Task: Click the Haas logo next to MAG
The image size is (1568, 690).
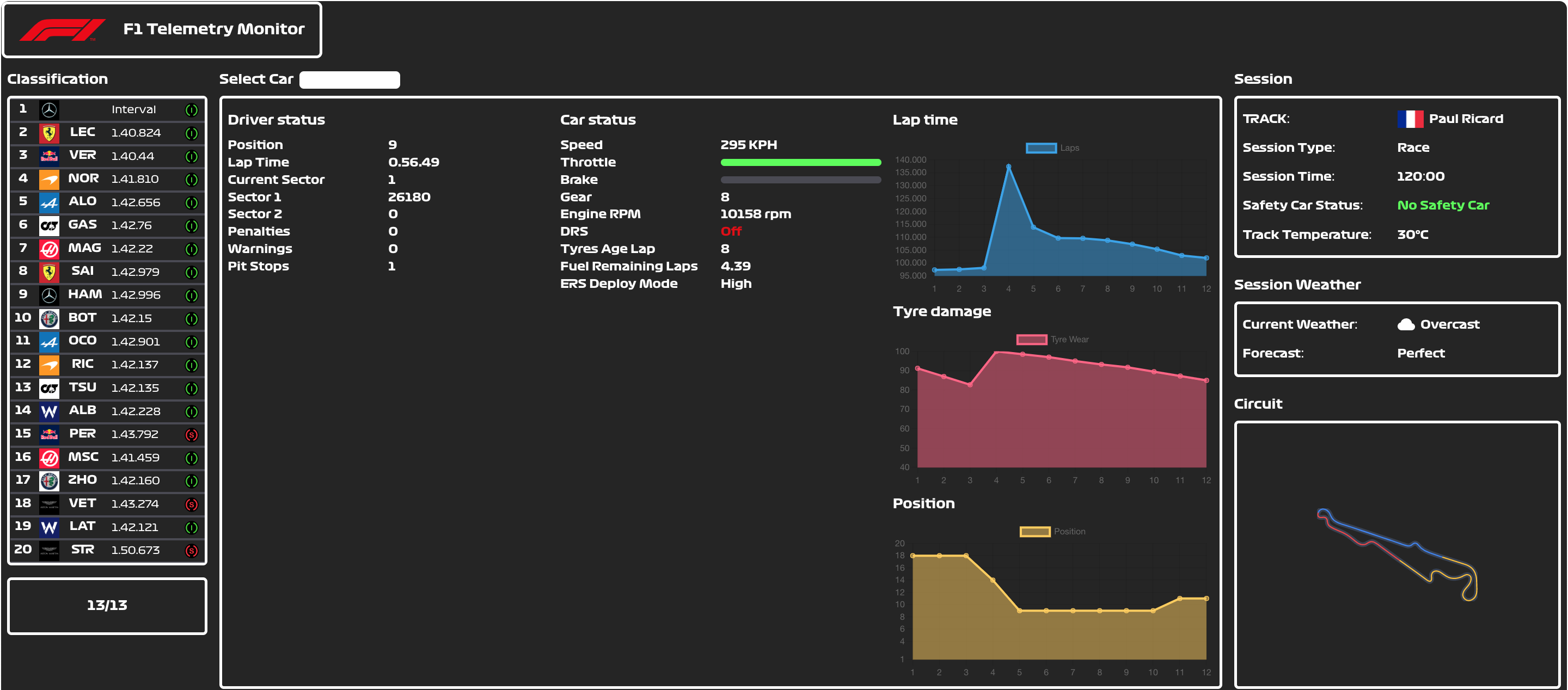Action: click(48, 249)
